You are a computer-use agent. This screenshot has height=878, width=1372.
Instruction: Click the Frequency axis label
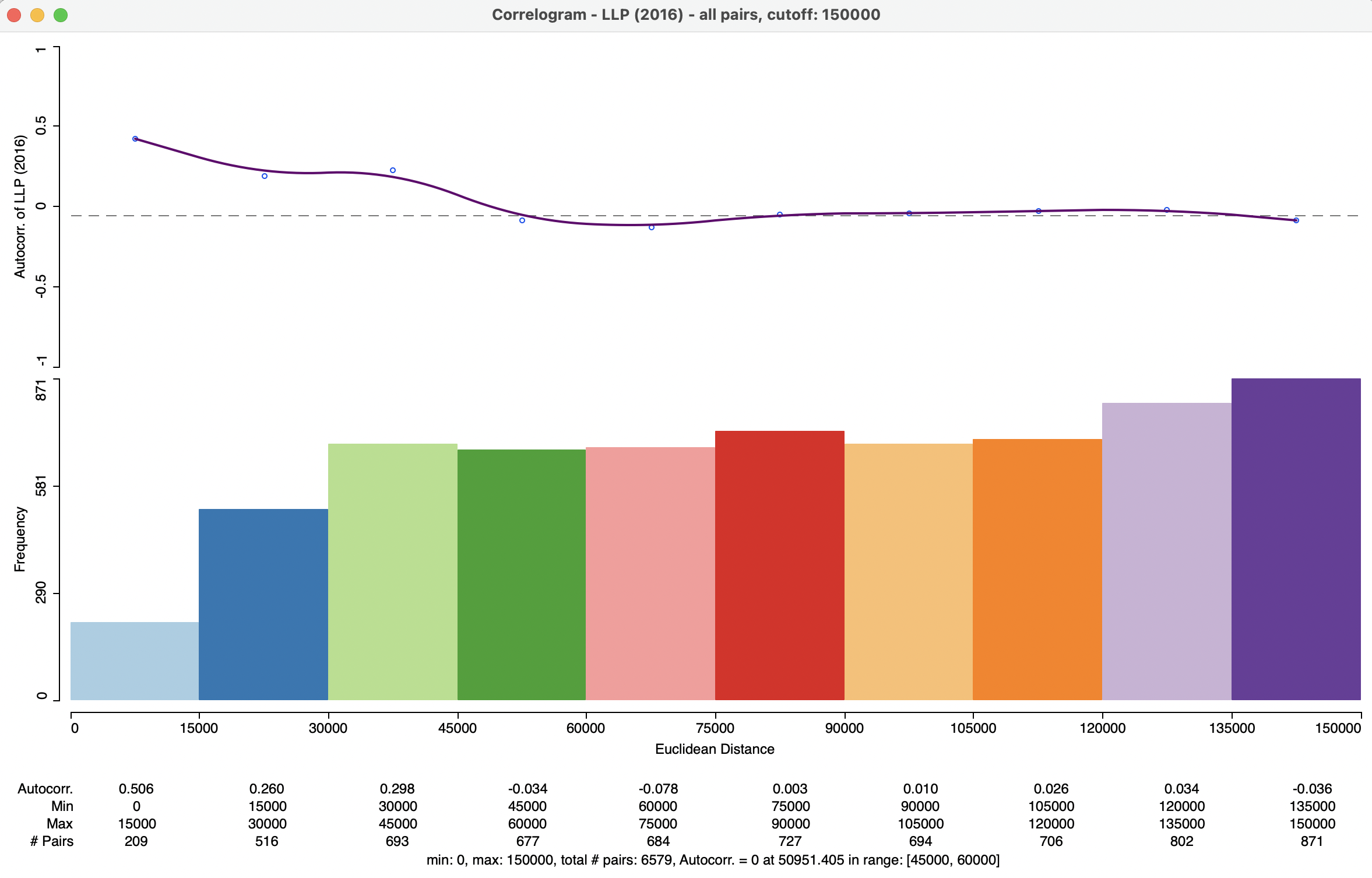pyautogui.click(x=20, y=539)
